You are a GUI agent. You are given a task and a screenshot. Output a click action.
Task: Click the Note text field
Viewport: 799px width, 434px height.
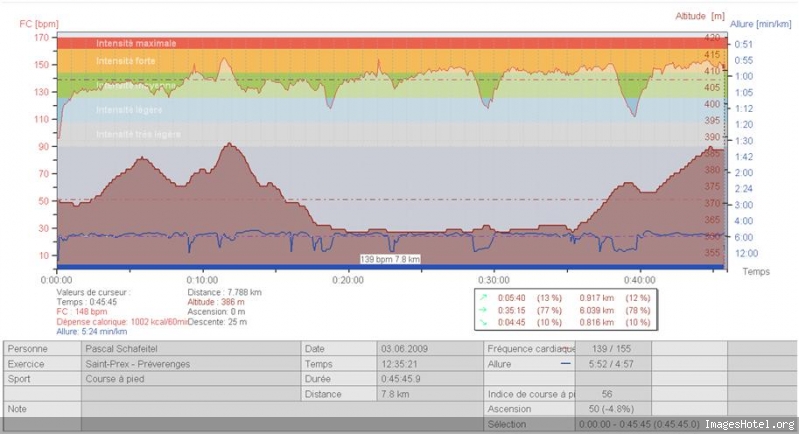click(282, 409)
